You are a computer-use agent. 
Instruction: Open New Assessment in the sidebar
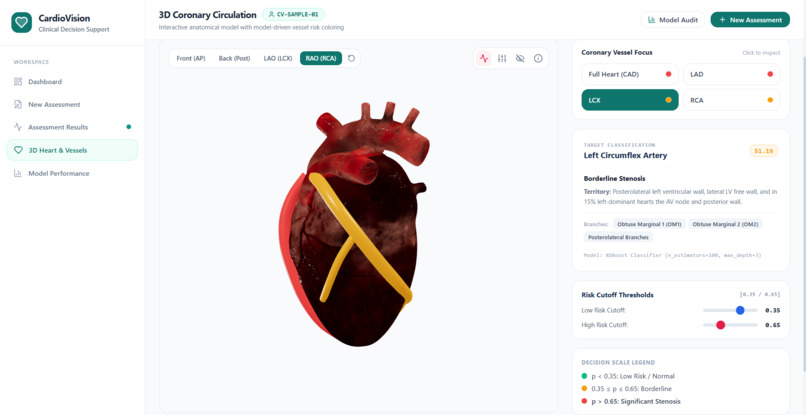click(72, 104)
